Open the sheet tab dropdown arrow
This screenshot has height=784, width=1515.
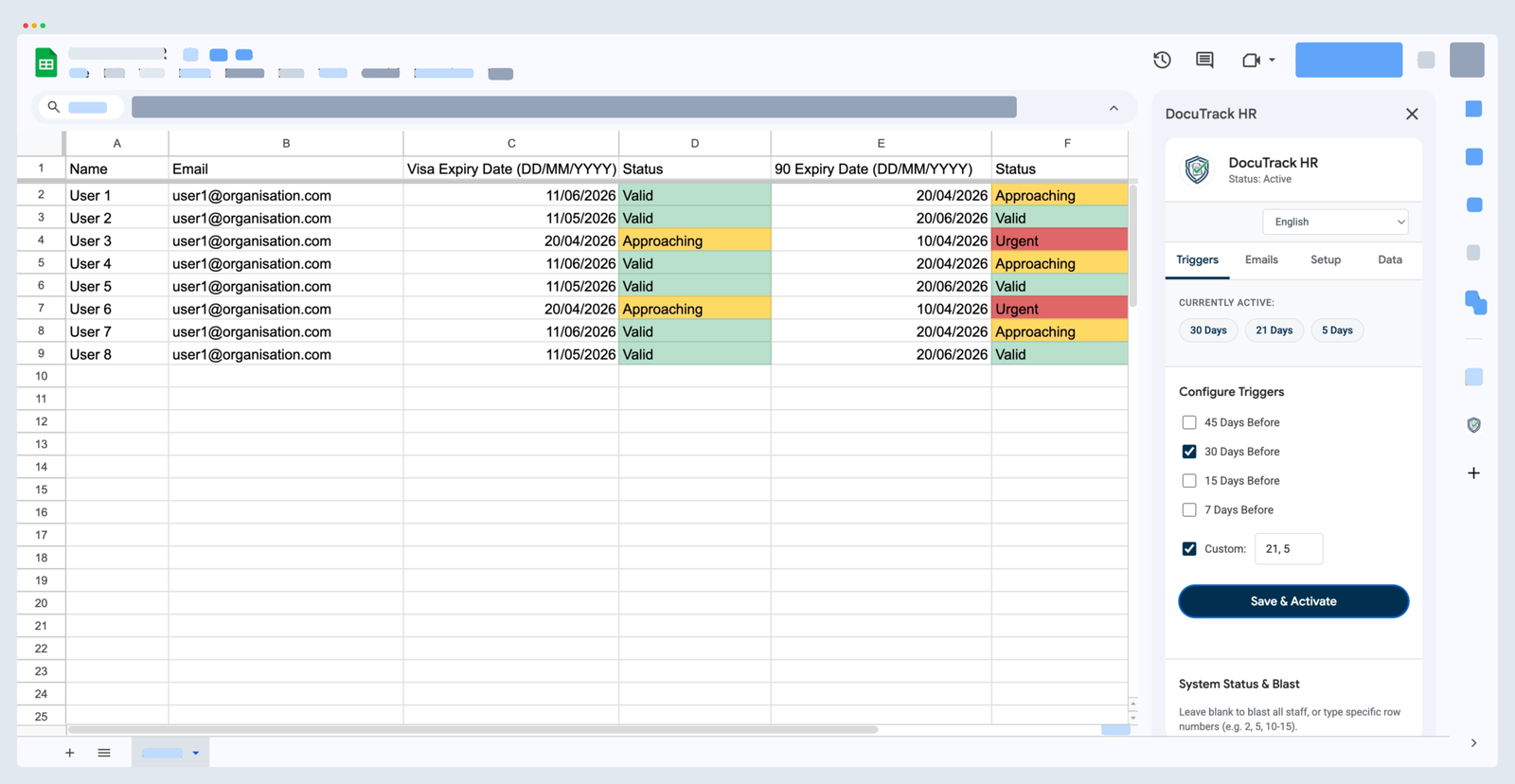pyautogui.click(x=196, y=753)
